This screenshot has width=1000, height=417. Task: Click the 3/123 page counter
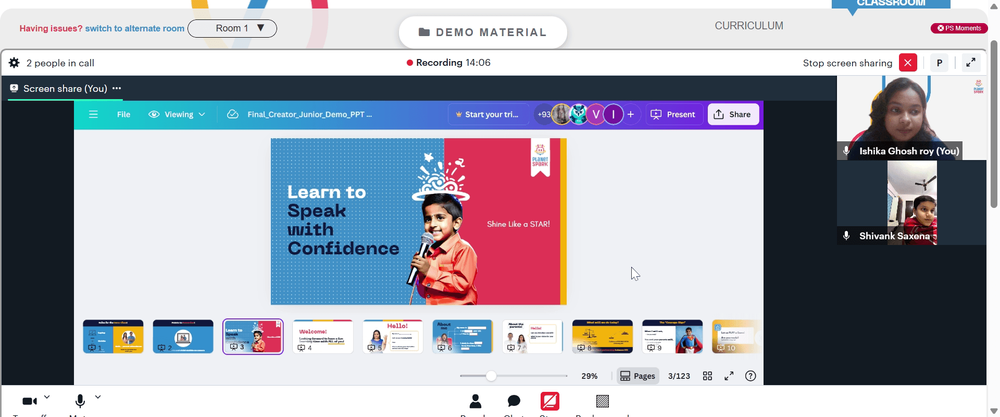(x=679, y=376)
